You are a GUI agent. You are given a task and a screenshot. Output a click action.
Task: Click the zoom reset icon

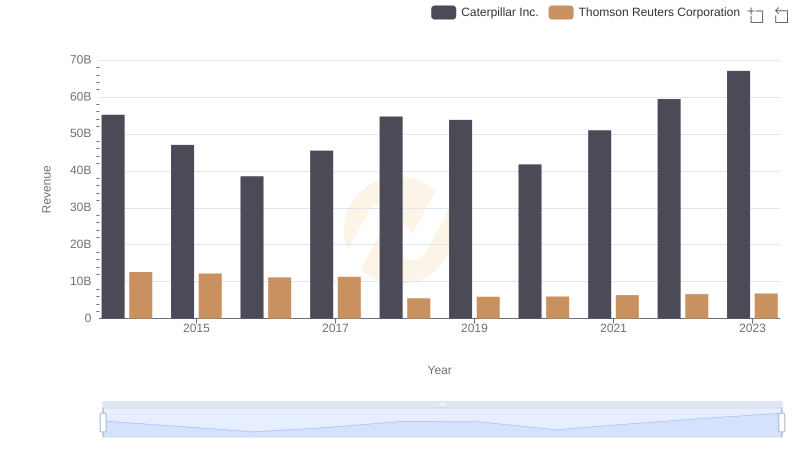[x=781, y=15]
